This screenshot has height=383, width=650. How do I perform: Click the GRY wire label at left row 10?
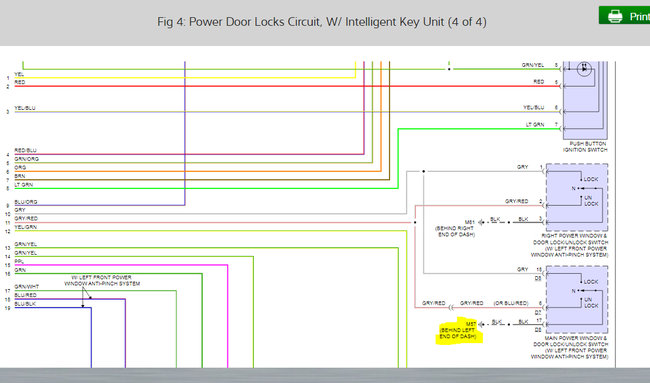(x=20, y=210)
